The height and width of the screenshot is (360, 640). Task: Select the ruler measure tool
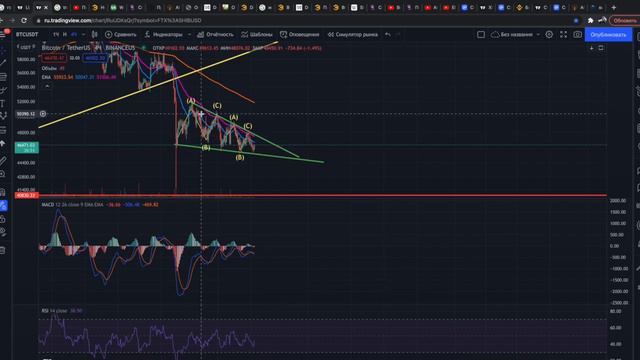point(3,160)
